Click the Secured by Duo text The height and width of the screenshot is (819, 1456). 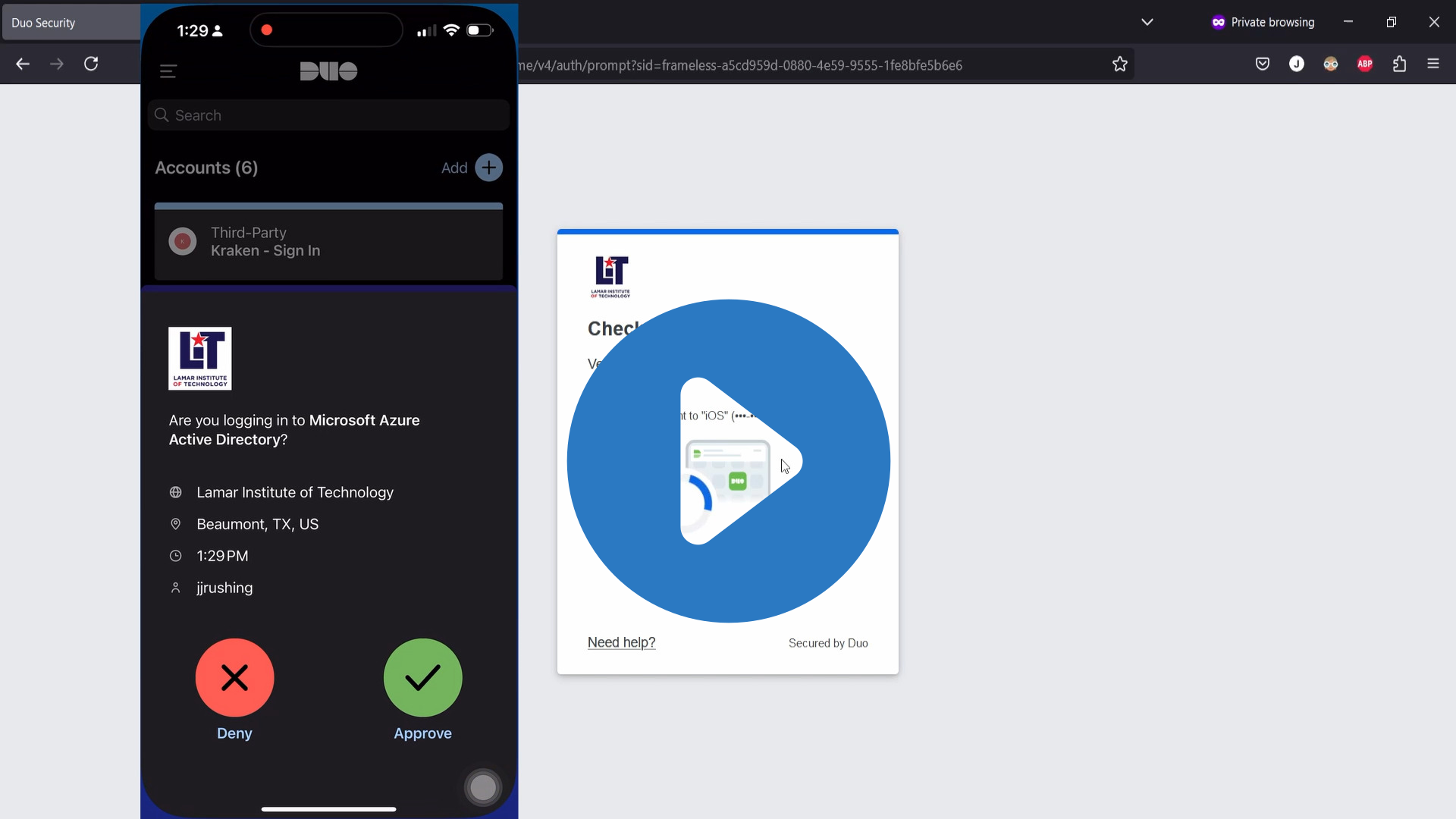(x=828, y=644)
